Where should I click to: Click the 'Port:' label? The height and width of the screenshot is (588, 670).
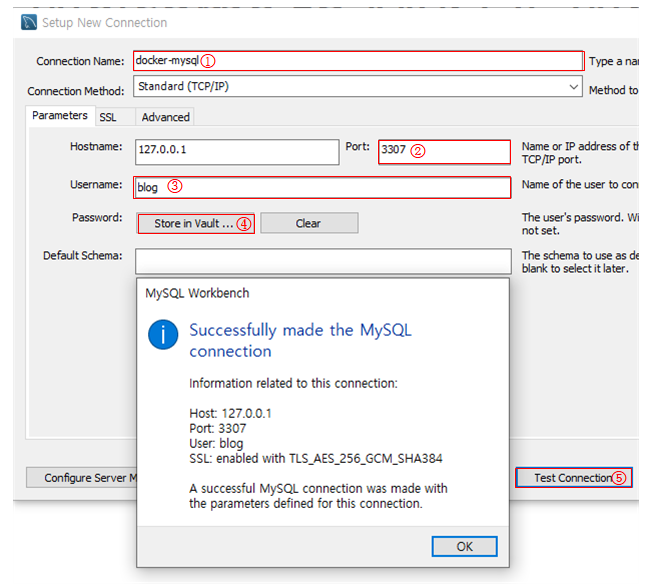click(x=357, y=147)
